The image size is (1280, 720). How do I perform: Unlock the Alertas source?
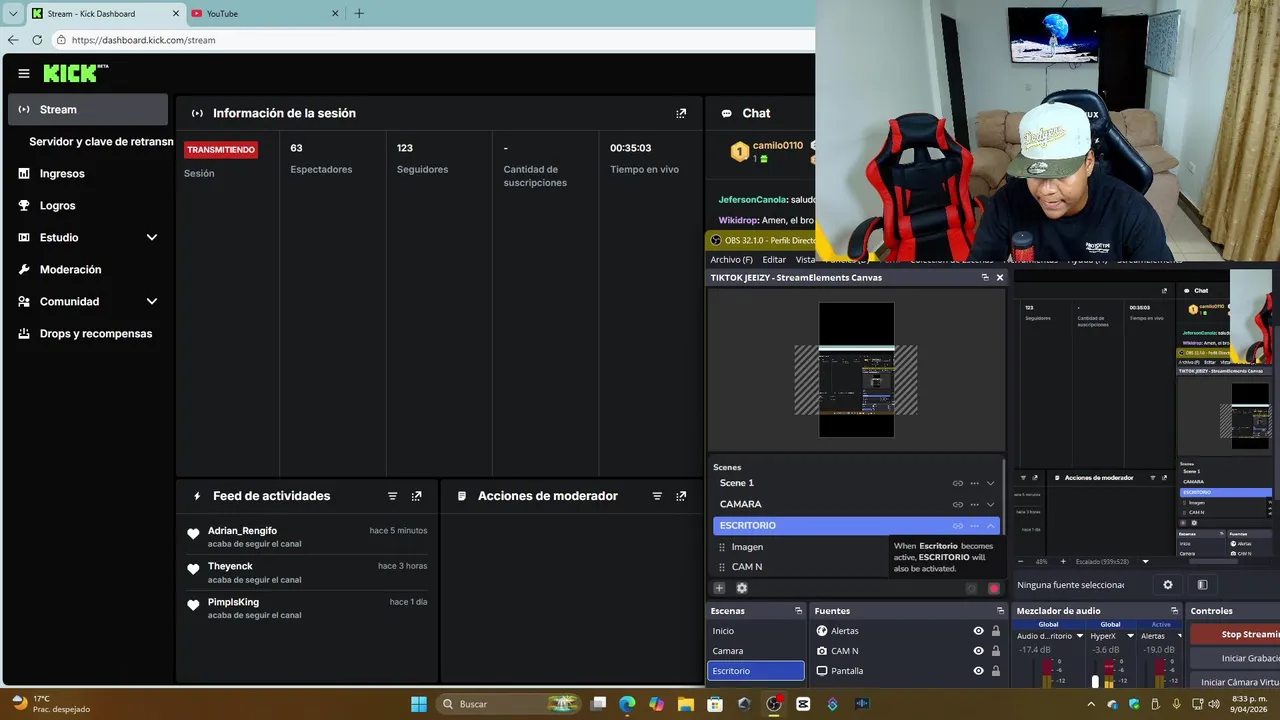point(995,631)
